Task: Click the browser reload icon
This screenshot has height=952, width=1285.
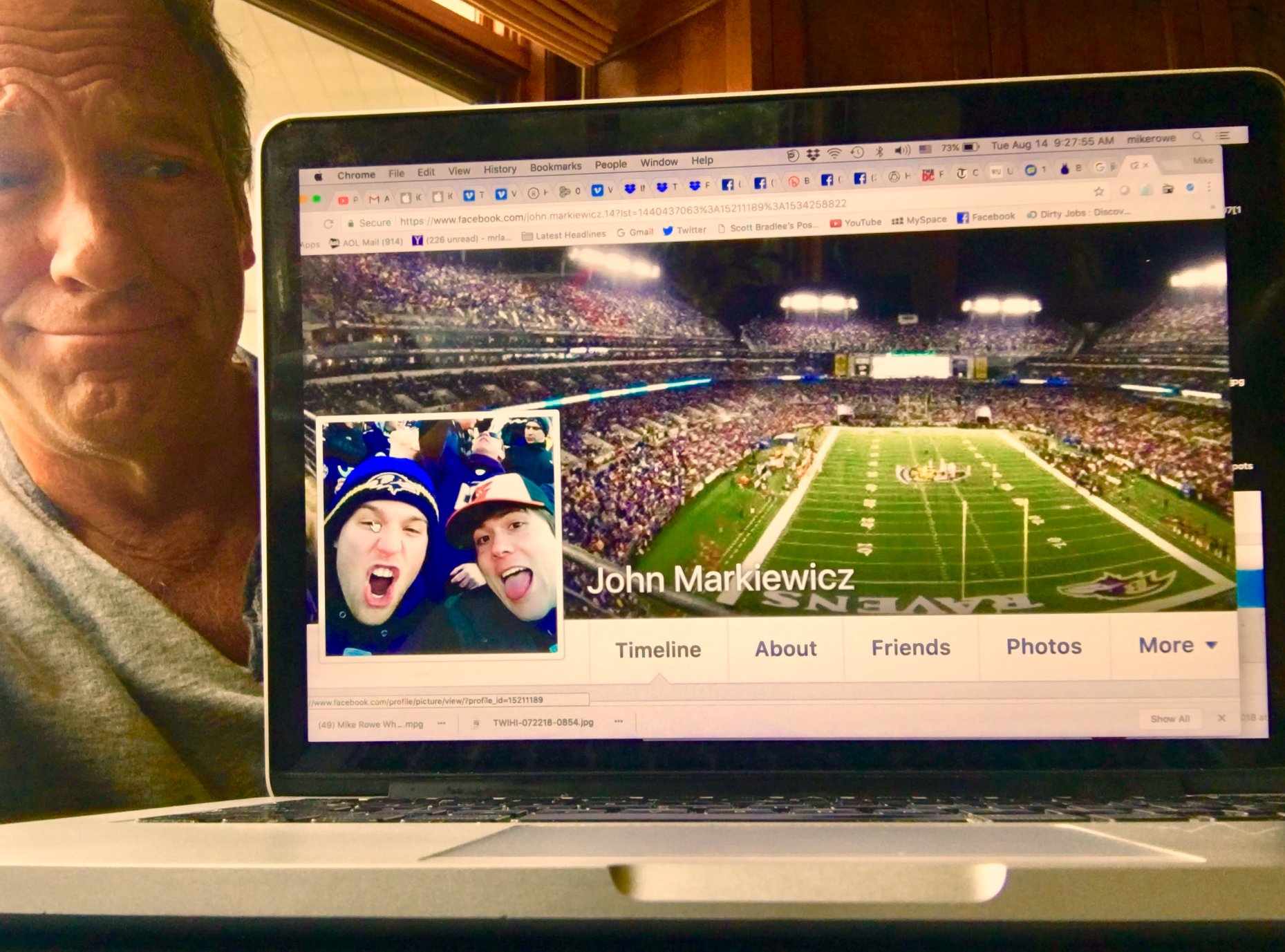Action: tap(328, 224)
